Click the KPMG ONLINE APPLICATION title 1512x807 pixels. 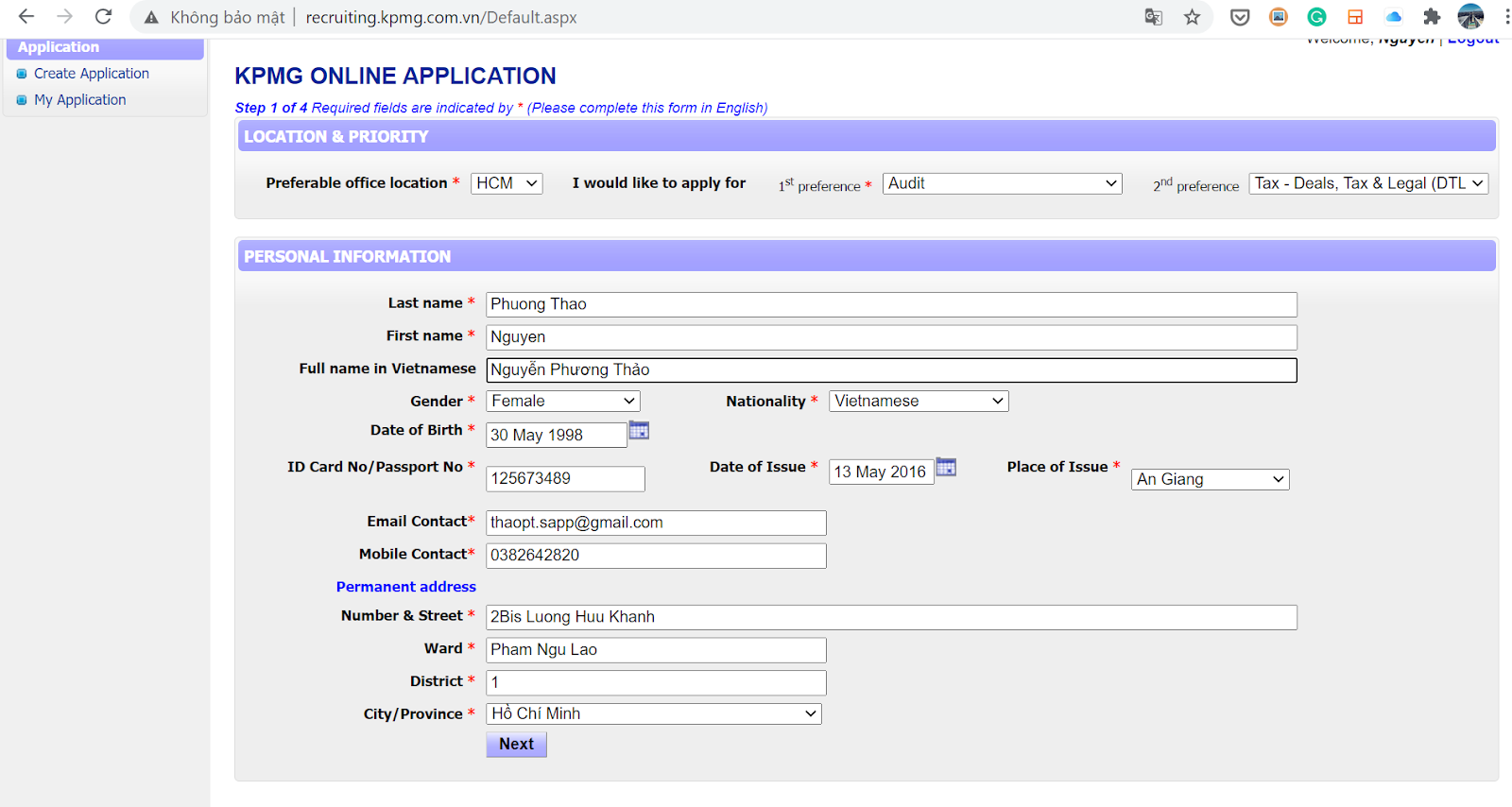pyautogui.click(x=395, y=76)
